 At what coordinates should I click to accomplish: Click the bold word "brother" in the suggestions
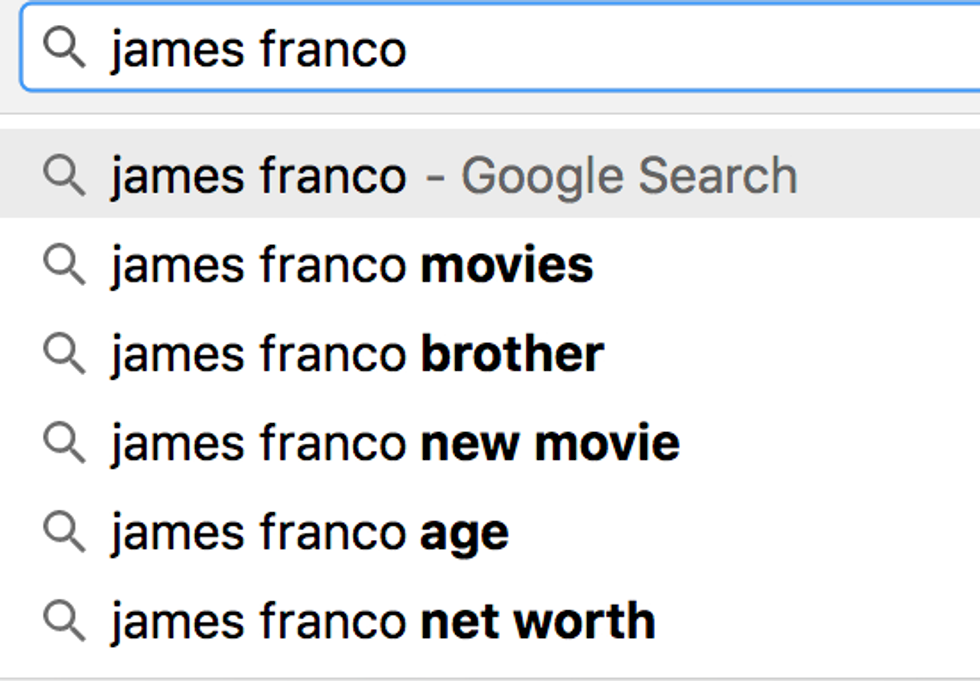click(x=512, y=354)
